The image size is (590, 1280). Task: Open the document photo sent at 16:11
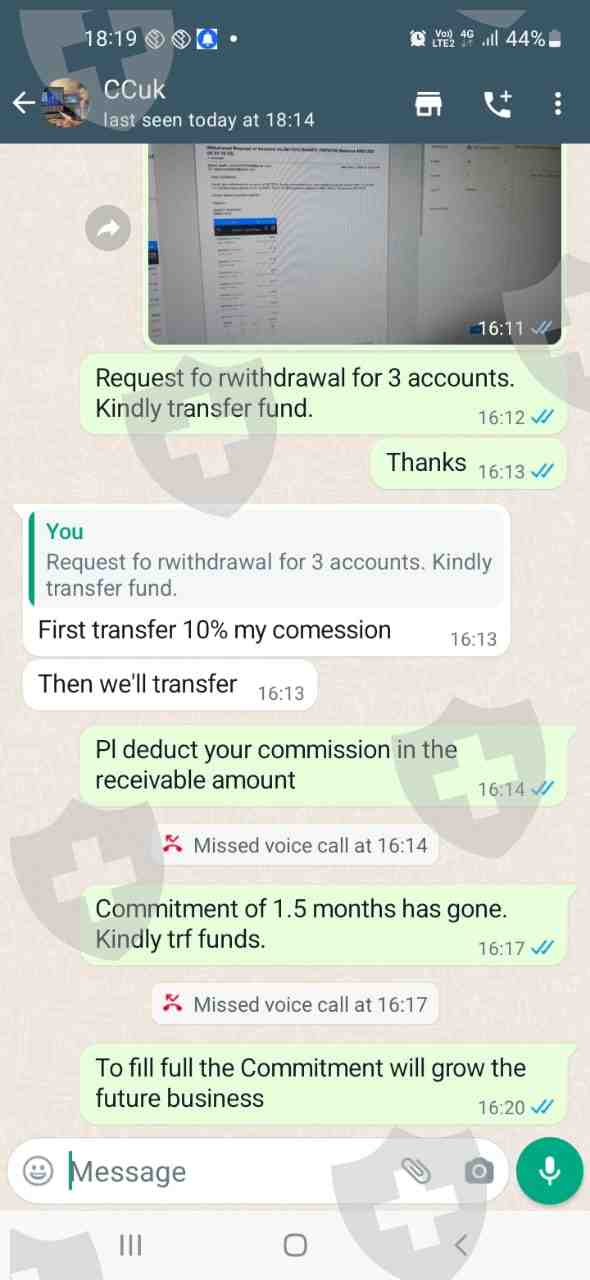click(x=355, y=244)
